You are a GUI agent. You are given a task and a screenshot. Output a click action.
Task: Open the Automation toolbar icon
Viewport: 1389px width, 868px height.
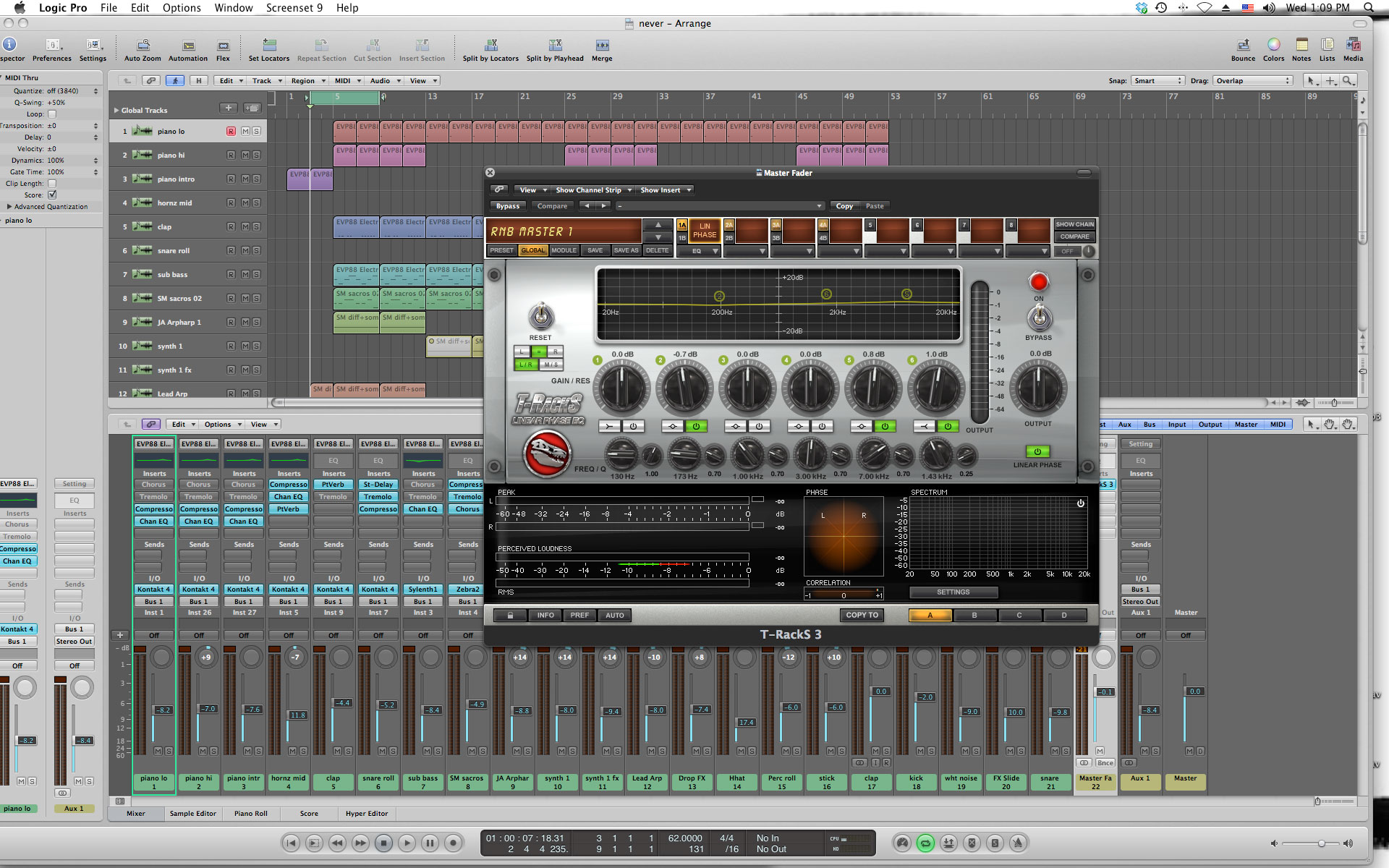pyautogui.click(x=188, y=46)
